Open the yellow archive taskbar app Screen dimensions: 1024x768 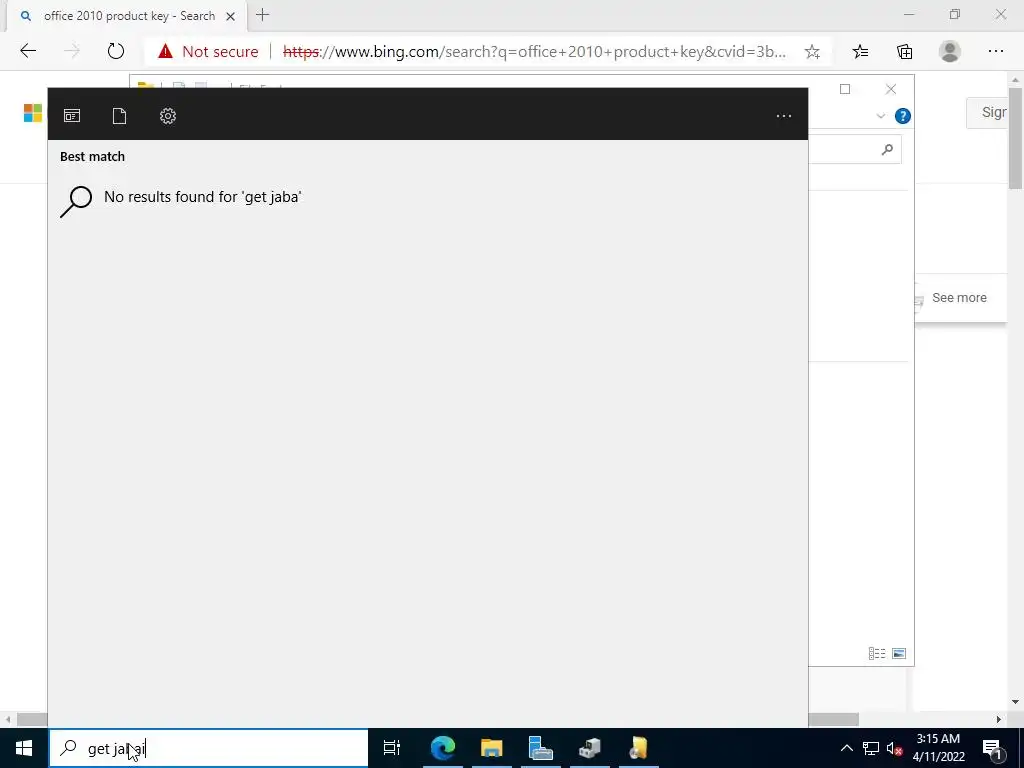[x=639, y=748]
